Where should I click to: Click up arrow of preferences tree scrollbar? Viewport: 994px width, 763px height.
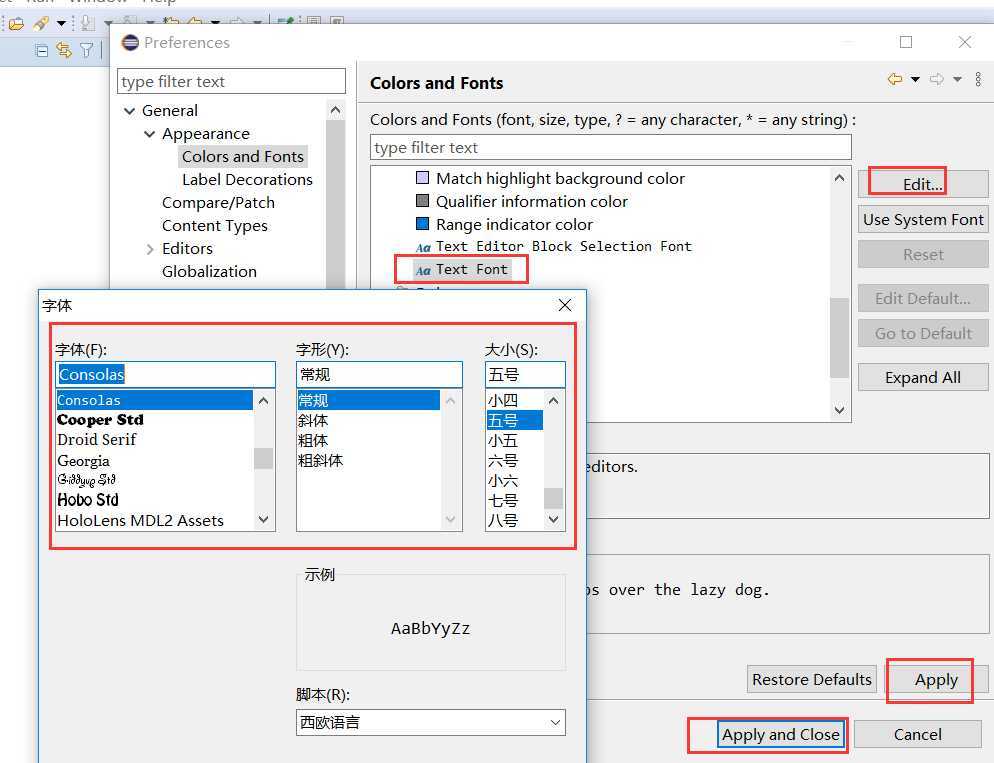(335, 110)
